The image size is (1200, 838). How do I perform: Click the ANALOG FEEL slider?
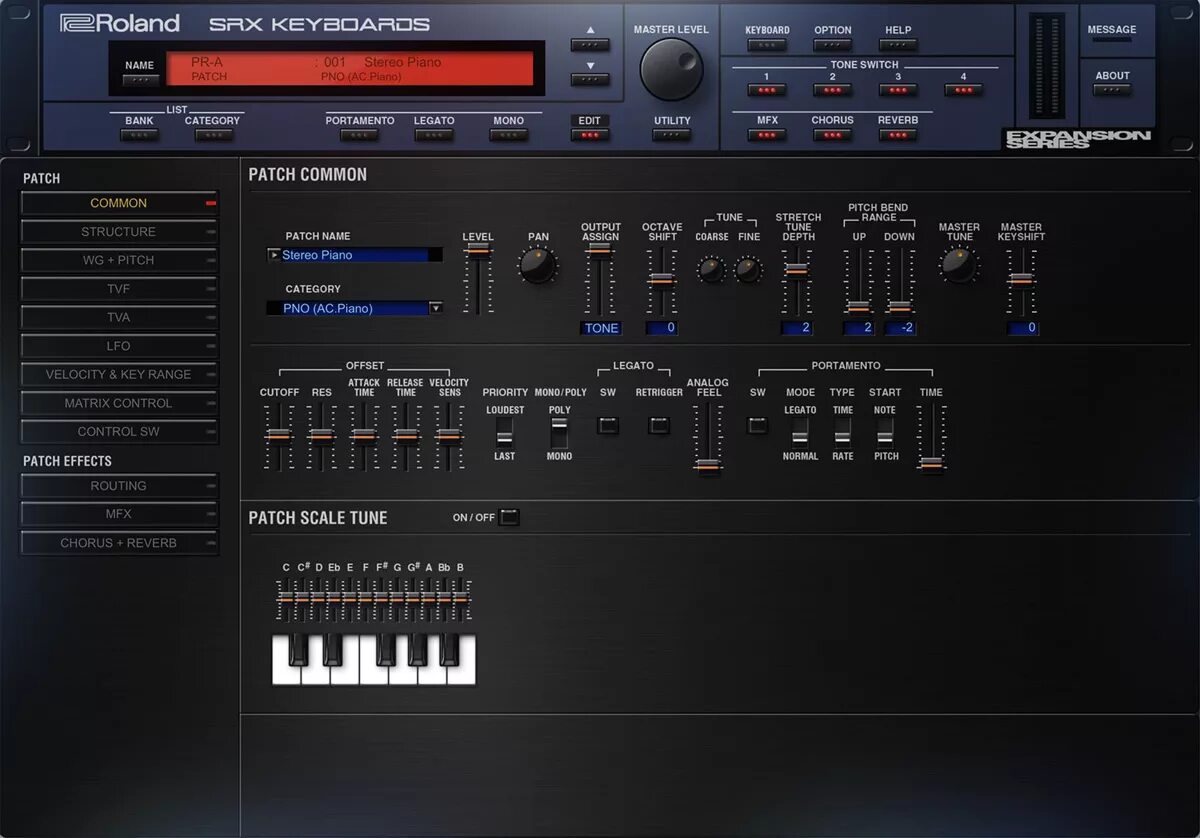pos(708,438)
